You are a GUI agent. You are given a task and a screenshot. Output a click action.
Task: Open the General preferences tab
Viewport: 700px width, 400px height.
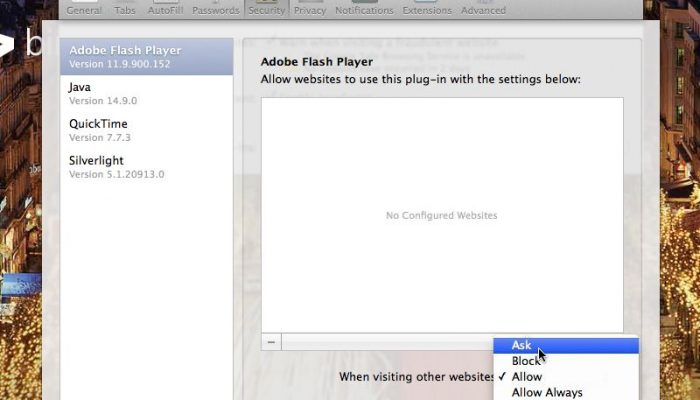[x=84, y=9]
